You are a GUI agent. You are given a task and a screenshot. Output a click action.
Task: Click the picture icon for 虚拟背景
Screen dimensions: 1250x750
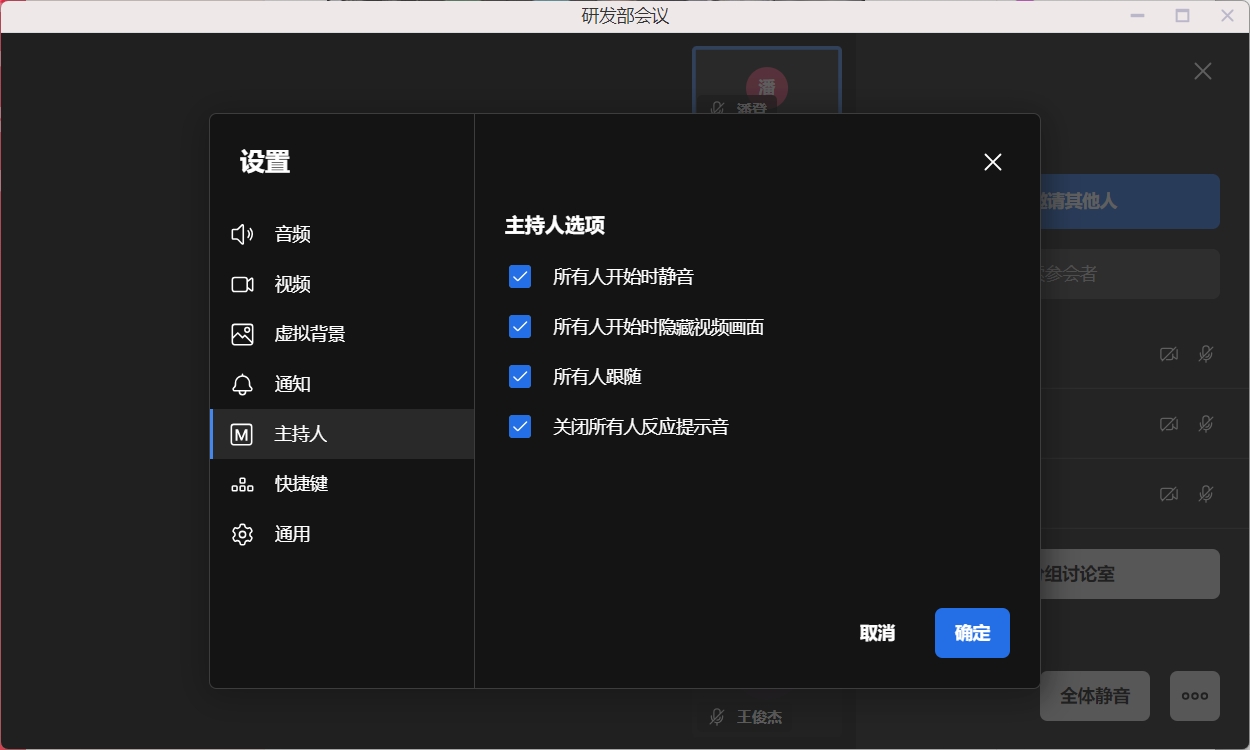pos(242,334)
